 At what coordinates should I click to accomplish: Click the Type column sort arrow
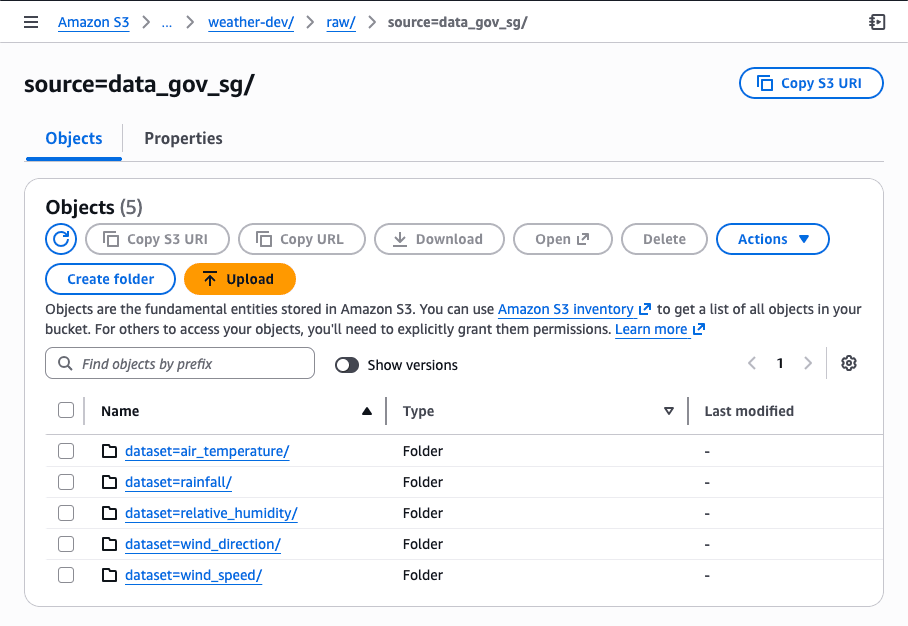pos(669,411)
